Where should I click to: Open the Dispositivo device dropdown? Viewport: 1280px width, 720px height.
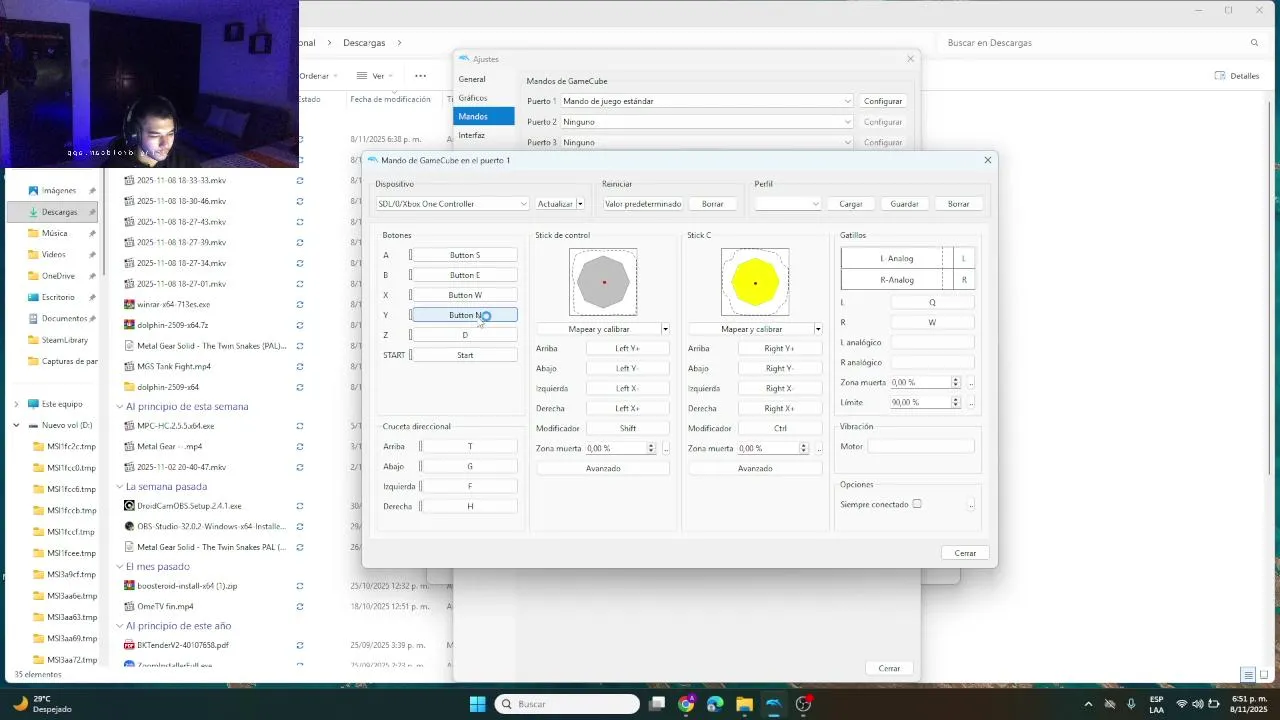[452, 204]
